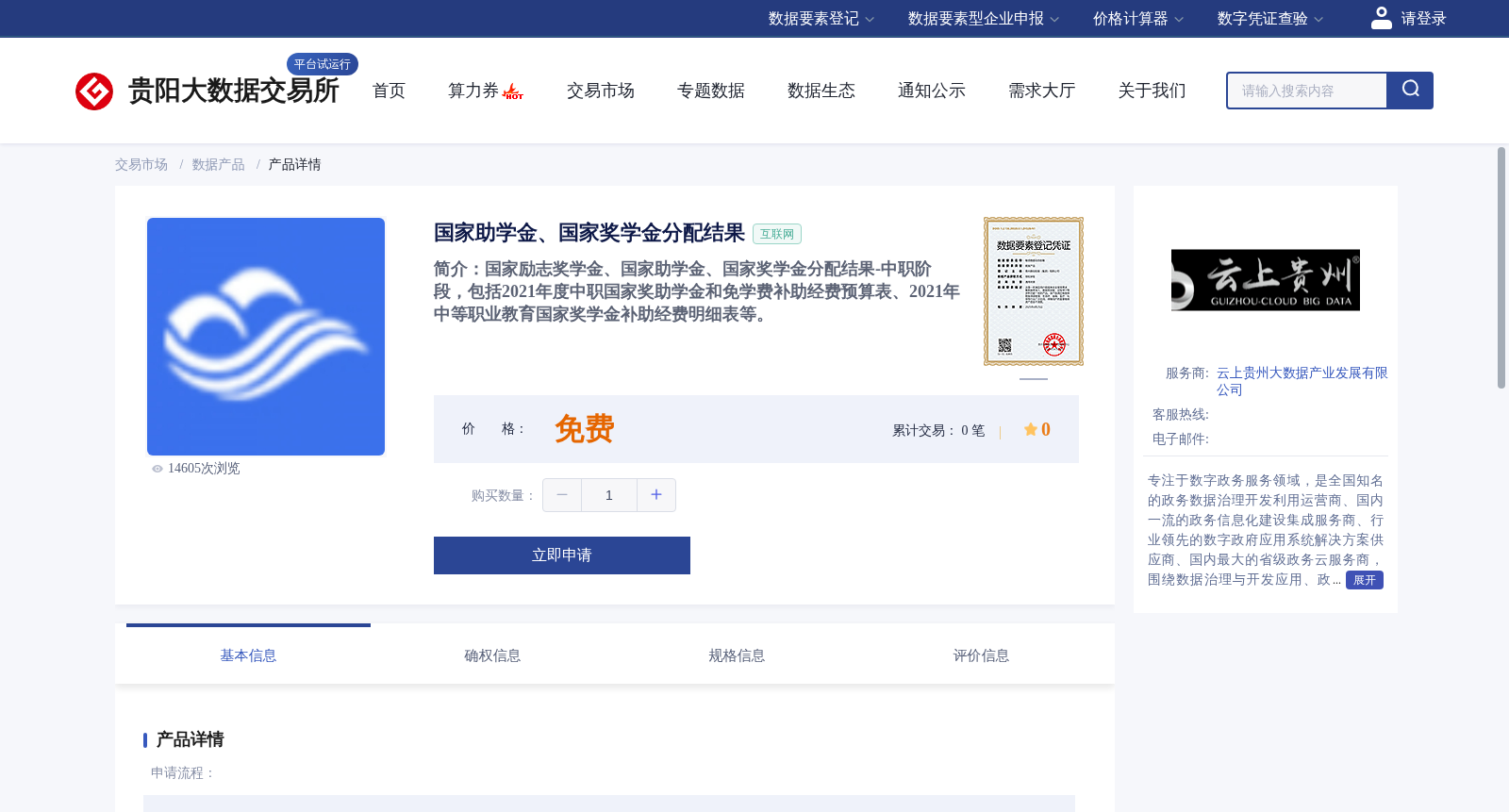Expand the 价格计算器 dropdown
This screenshot has height=812, width=1509.
(1138, 19)
